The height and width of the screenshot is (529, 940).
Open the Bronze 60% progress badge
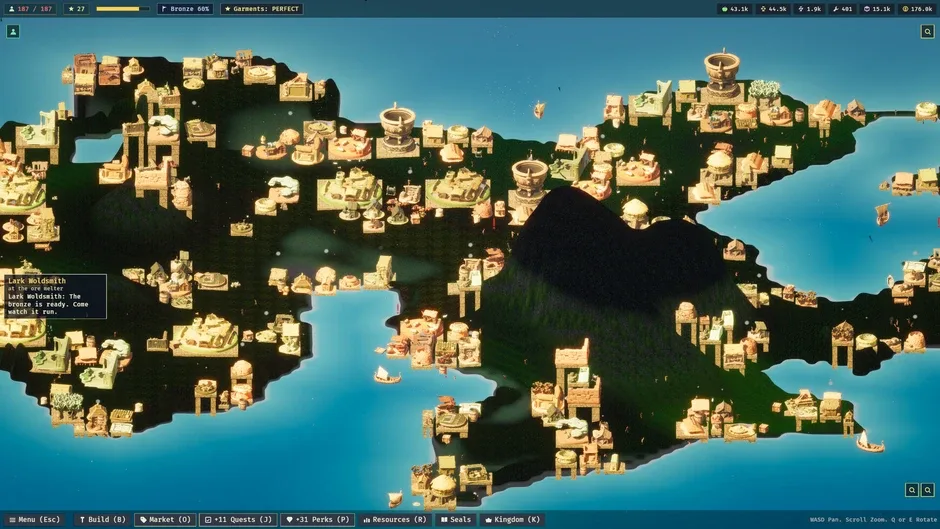pyautogui.click(x=185, y=9)
